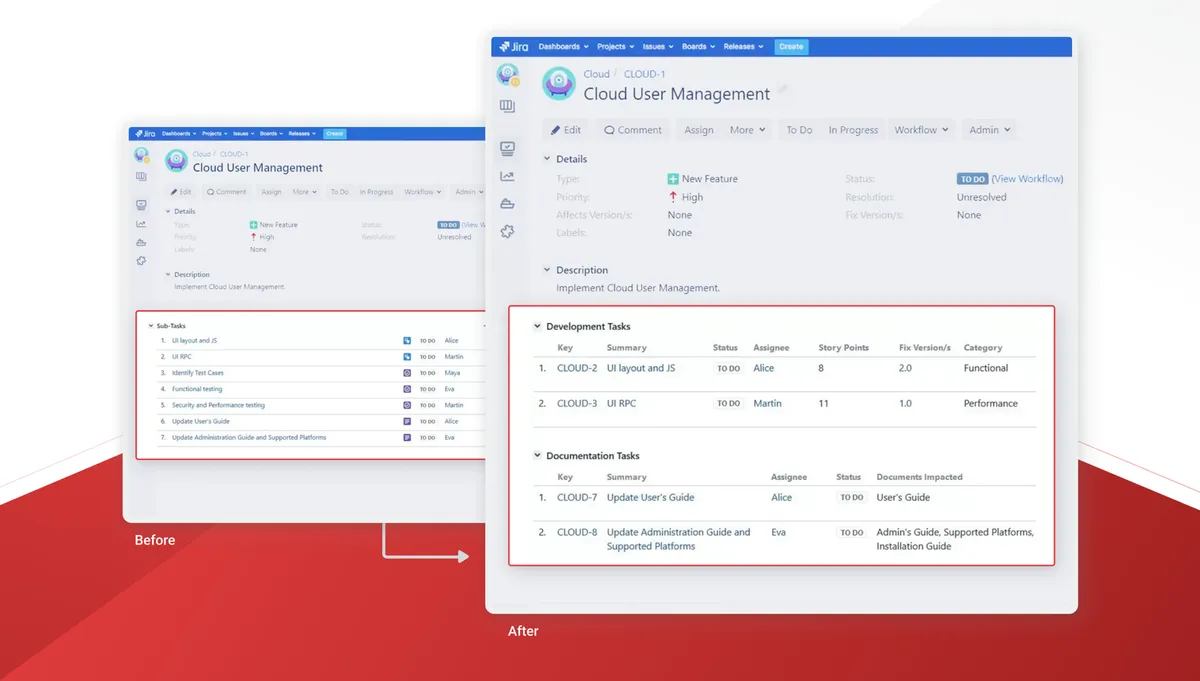The image size is (1200, 681).
Task: Open the More dropdown in After window
Action: pyautogui.click(x=747, y=130)
